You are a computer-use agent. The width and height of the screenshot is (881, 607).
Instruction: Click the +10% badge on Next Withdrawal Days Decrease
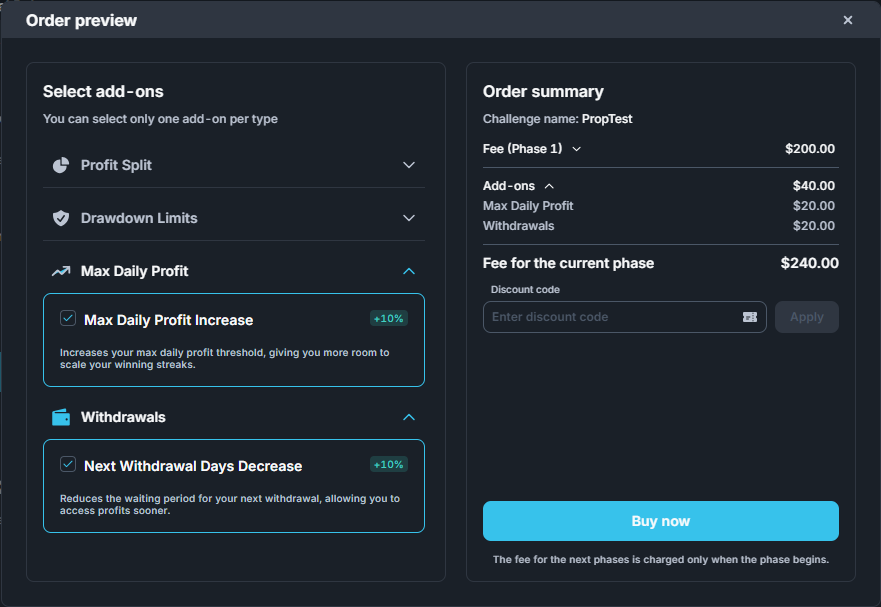point(388,465)
